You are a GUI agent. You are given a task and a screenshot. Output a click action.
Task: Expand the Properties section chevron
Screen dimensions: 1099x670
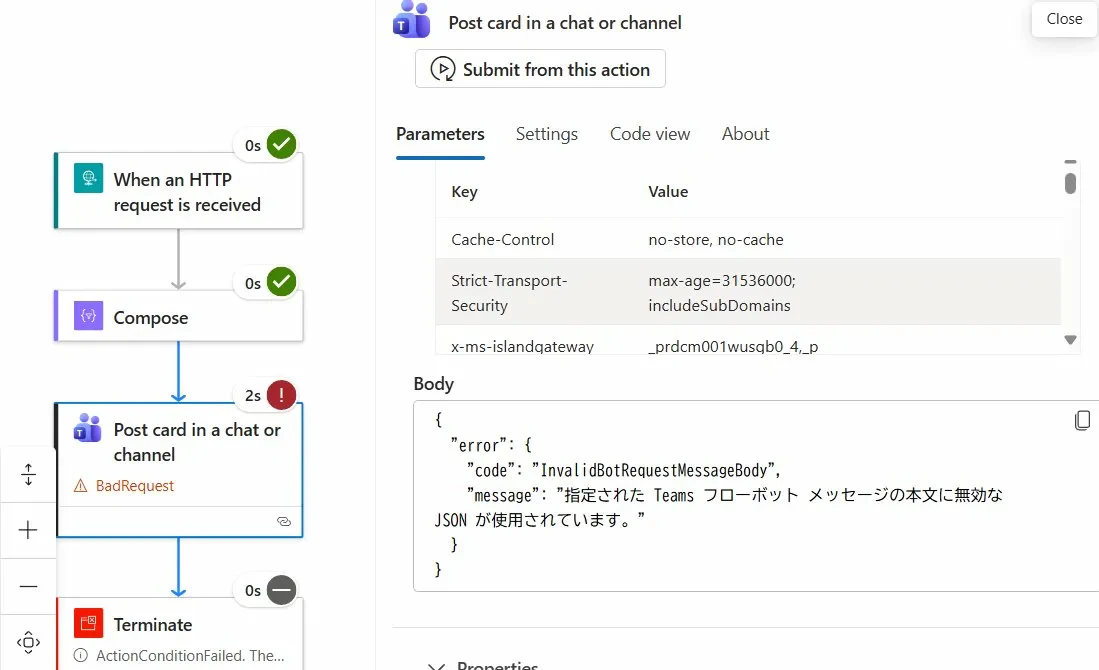click(437, 666)
